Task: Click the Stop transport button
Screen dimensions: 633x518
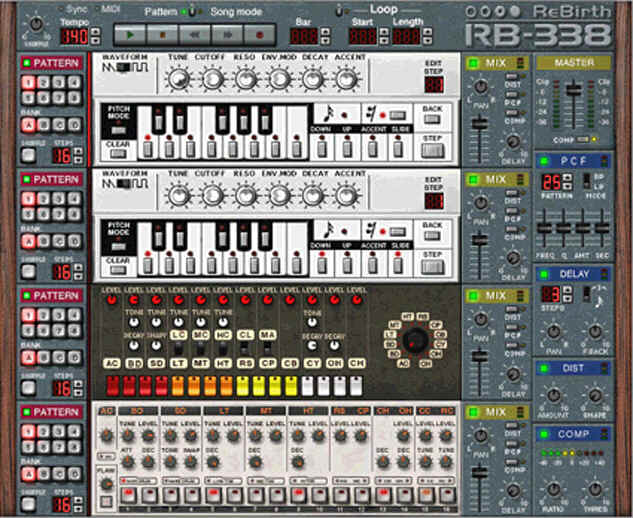Action: pyautogui.click(x=162, y=35)
